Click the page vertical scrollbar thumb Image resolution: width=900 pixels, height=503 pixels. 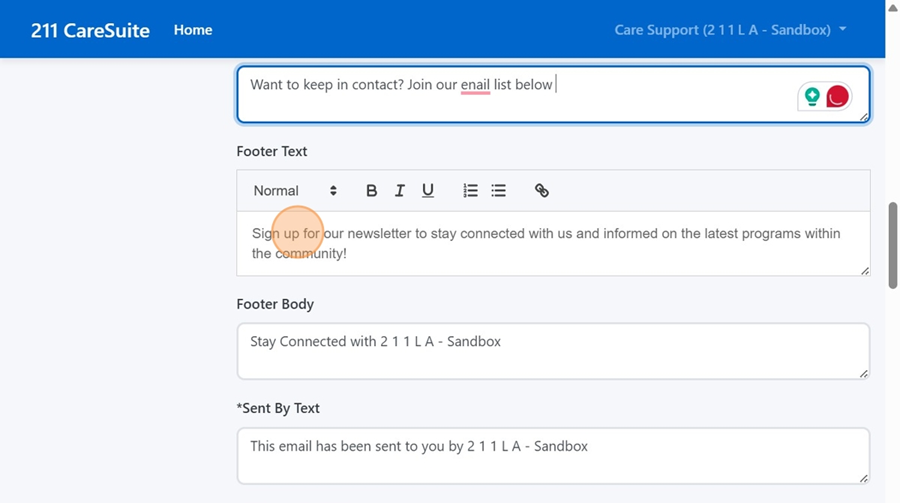click(x=893, y=245)
